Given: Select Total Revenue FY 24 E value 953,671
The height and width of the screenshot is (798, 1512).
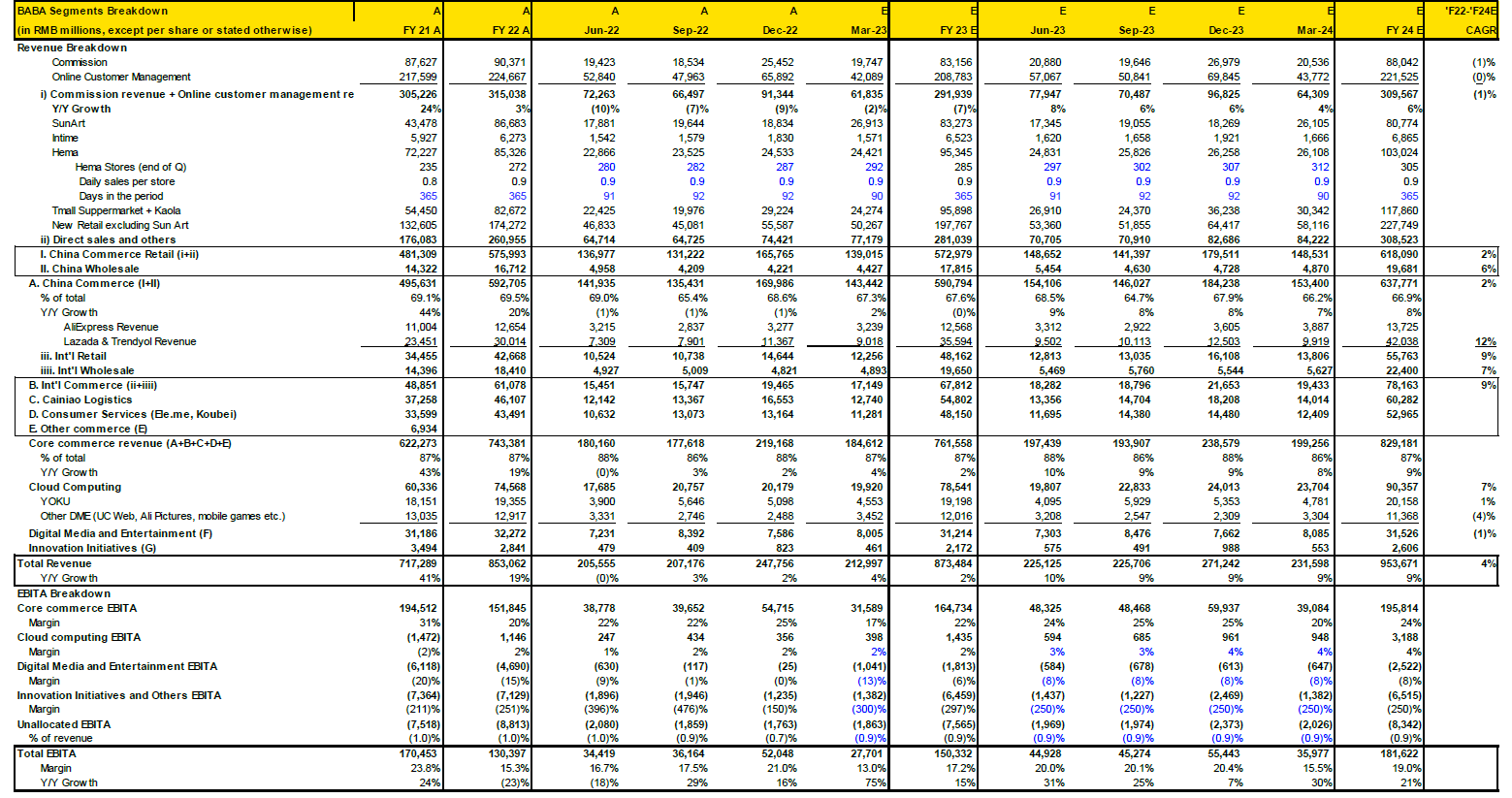Looking at the screenshot, I should point(1400,563).
